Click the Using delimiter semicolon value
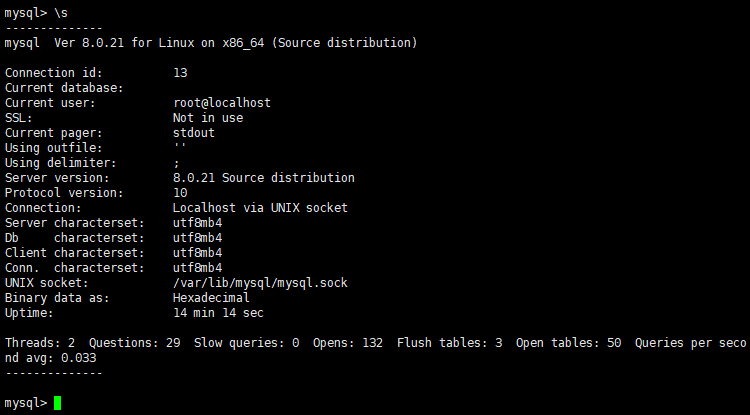The image size is (750, 415). click(176, 164)
